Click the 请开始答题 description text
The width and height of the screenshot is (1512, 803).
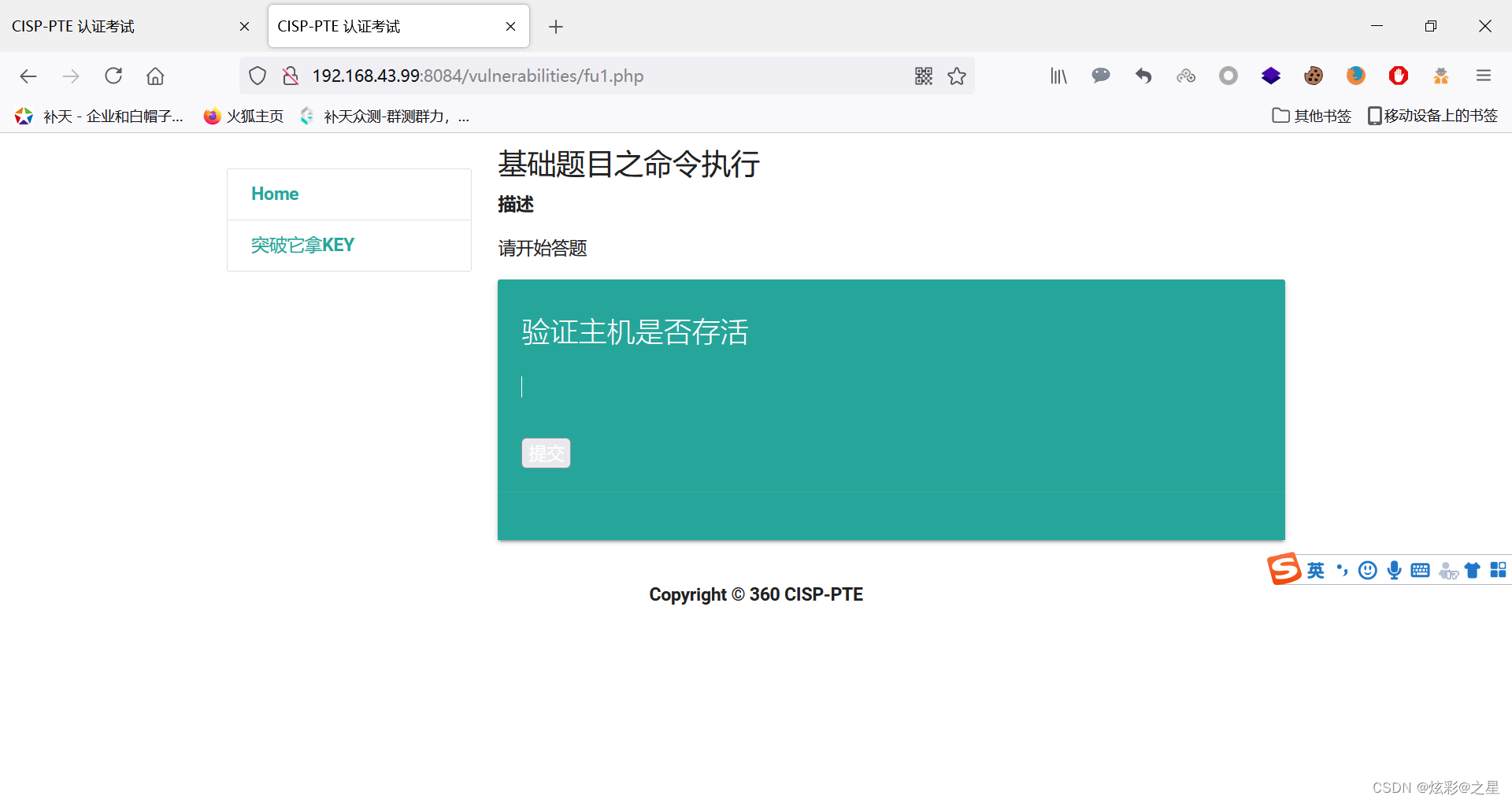click(x=543, y=248)
